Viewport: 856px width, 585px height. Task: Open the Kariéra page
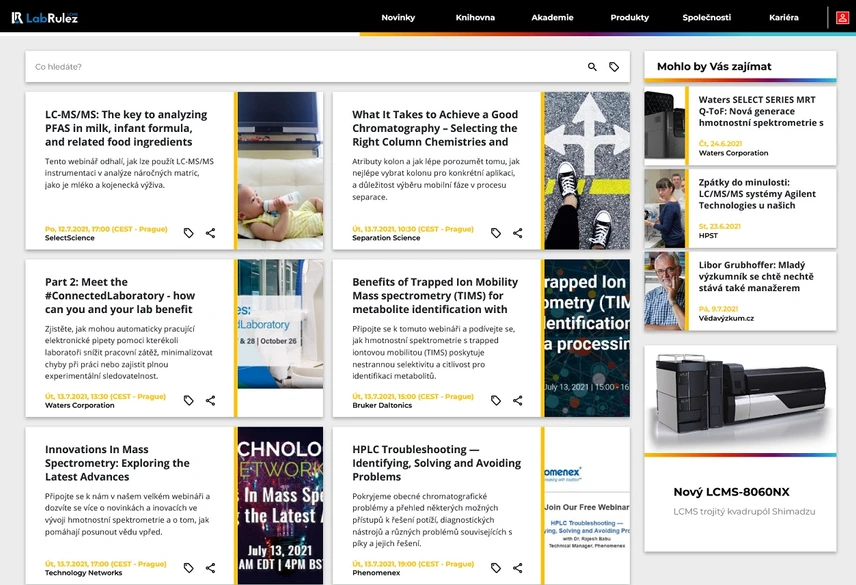tap(784, 17)
